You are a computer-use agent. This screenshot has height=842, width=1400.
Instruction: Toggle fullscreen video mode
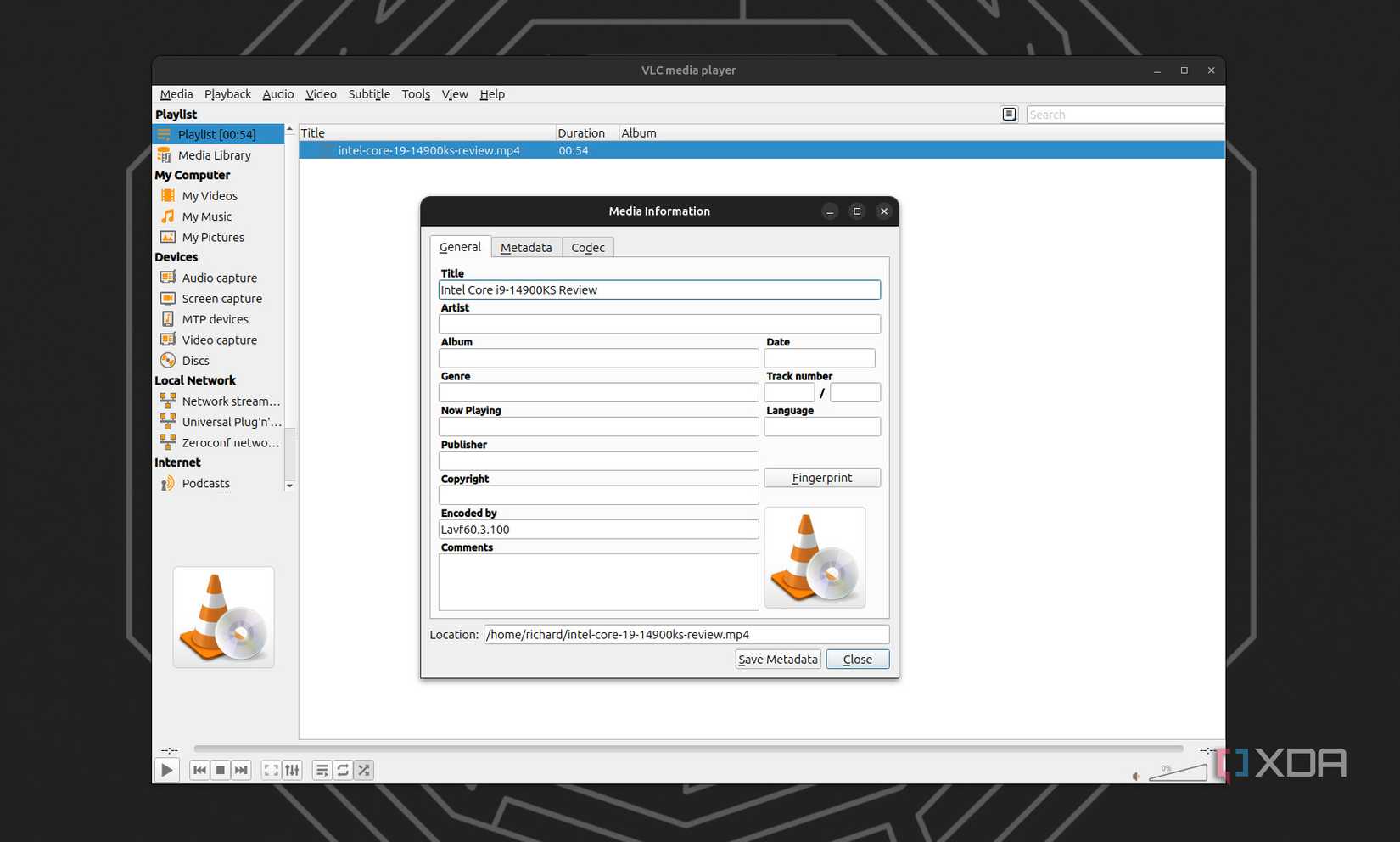(x=271, y=769)
